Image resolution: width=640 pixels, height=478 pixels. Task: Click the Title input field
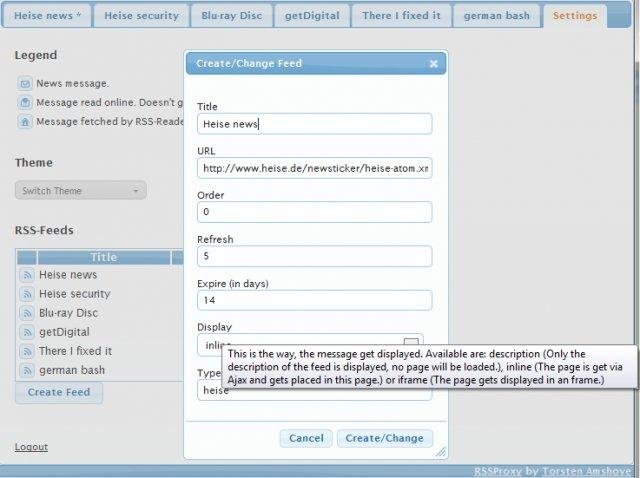(314, 124)
